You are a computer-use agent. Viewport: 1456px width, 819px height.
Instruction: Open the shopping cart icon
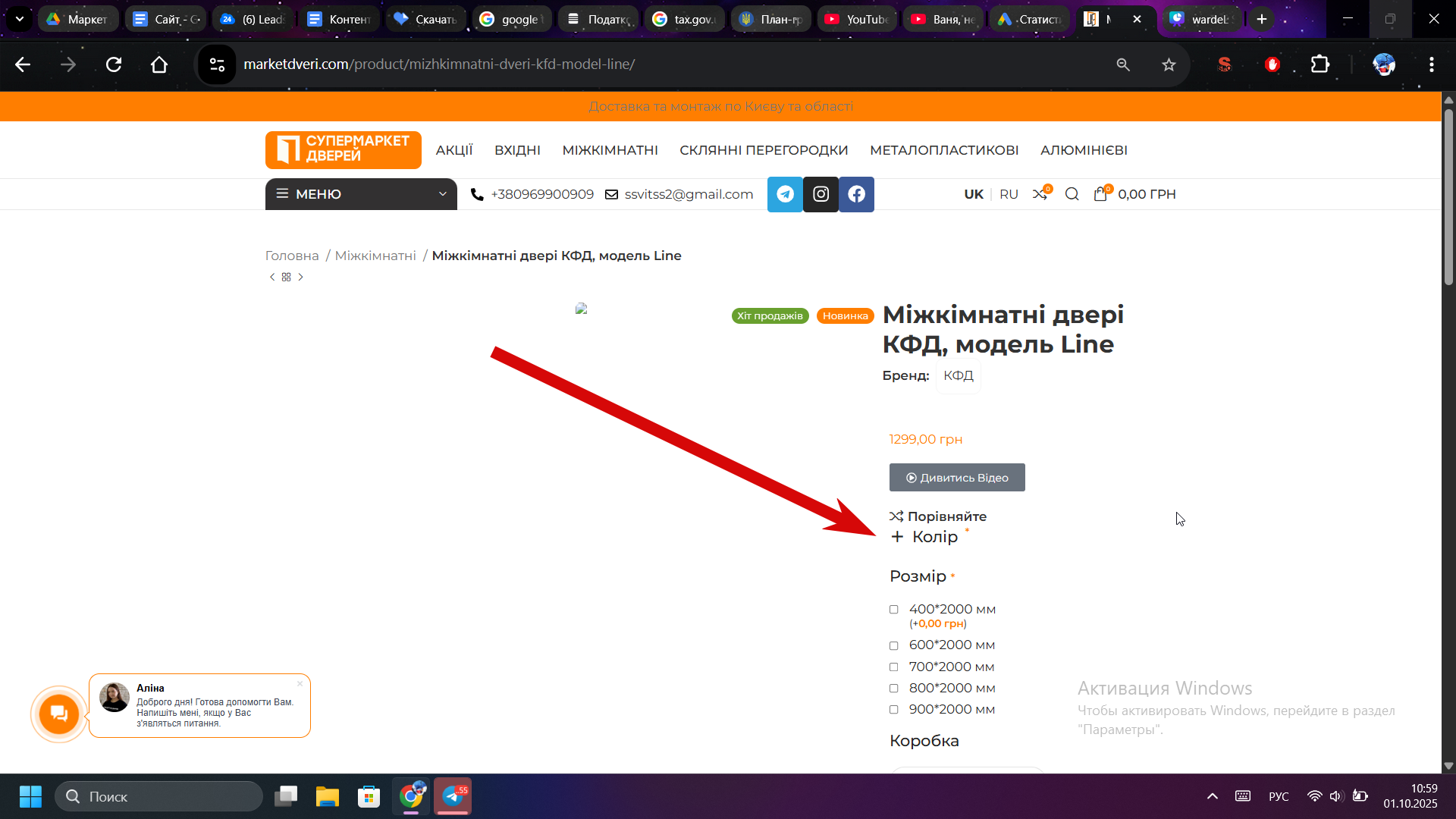(1100, 194)
